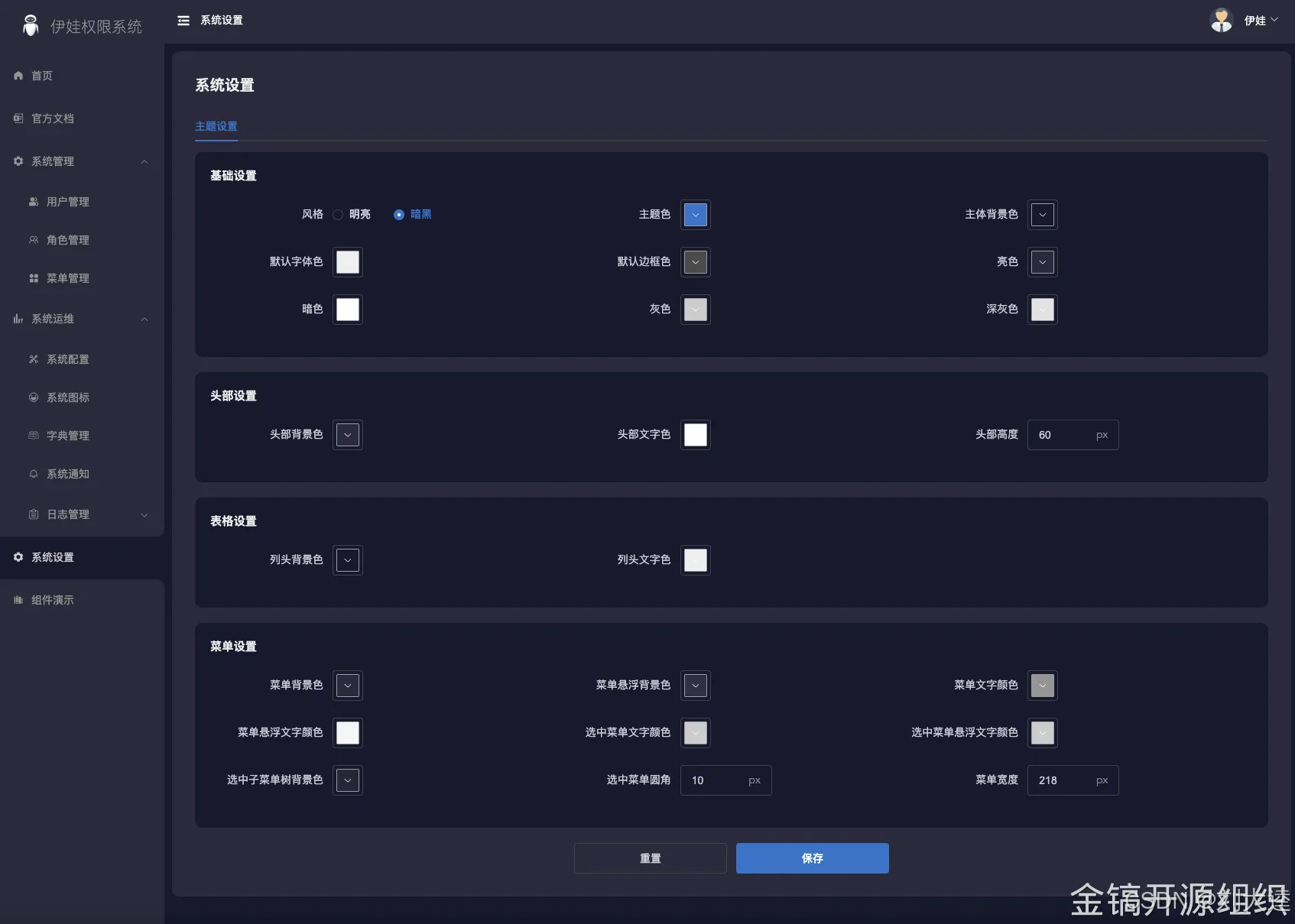Click the 默认字体色 color swatch

348,262
